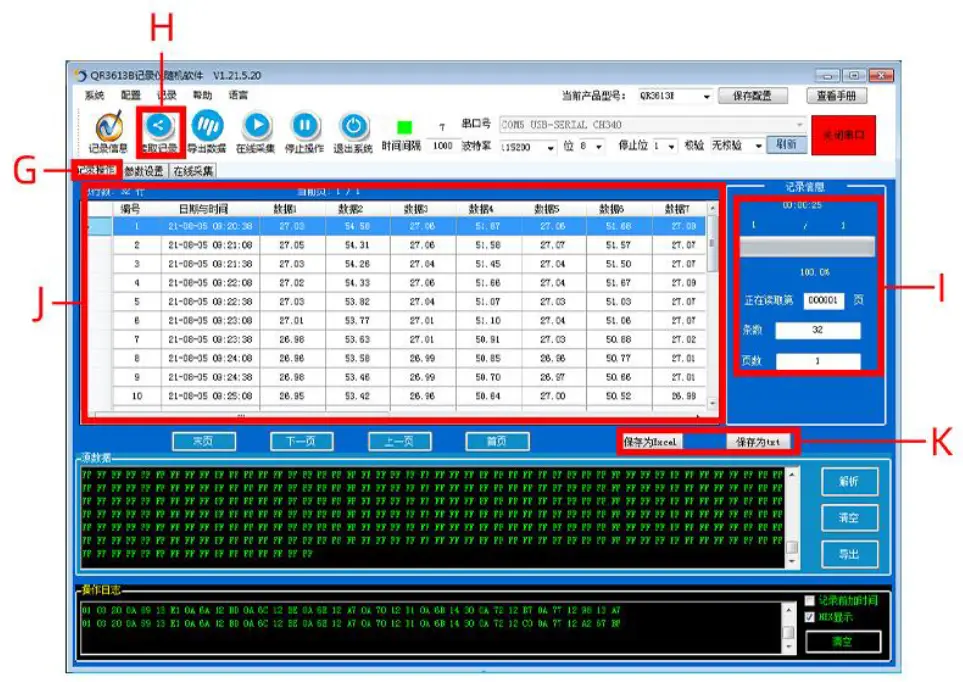Click the 页数 field showing 1

click(817, 361)
